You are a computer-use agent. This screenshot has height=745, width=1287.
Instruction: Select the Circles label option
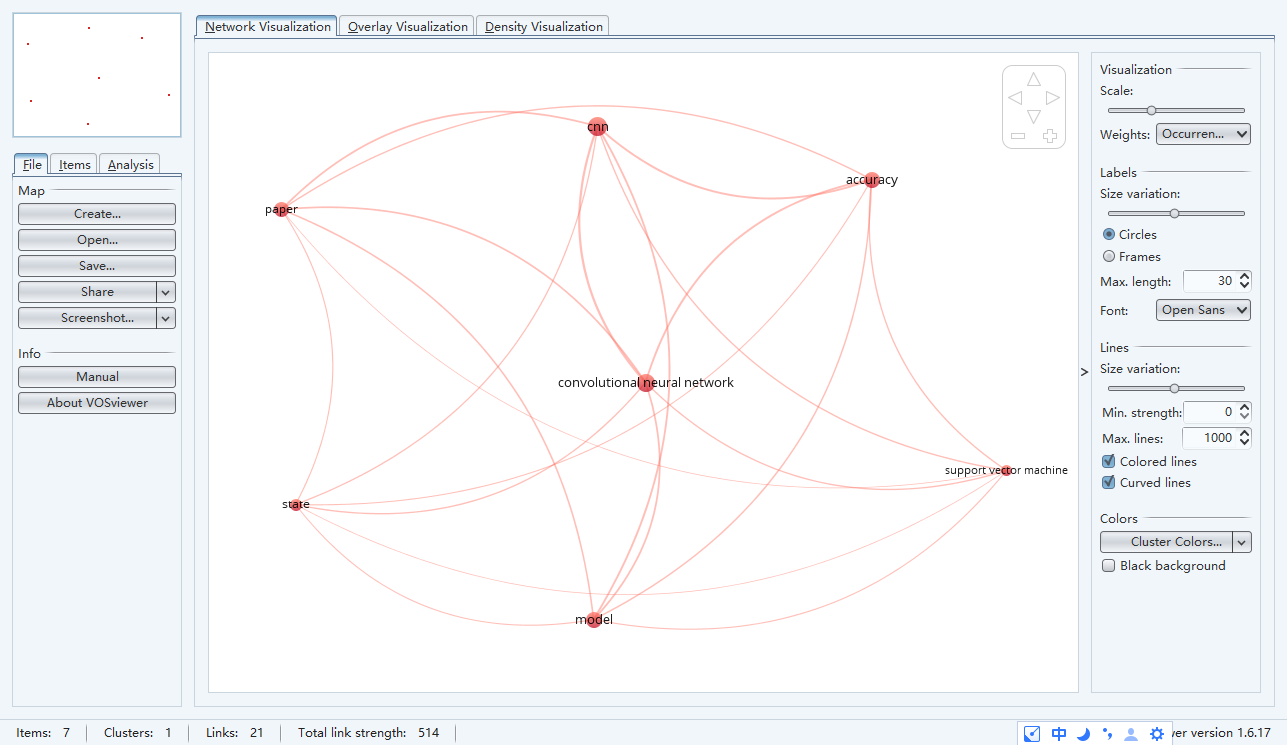[x=1109, y=234]
